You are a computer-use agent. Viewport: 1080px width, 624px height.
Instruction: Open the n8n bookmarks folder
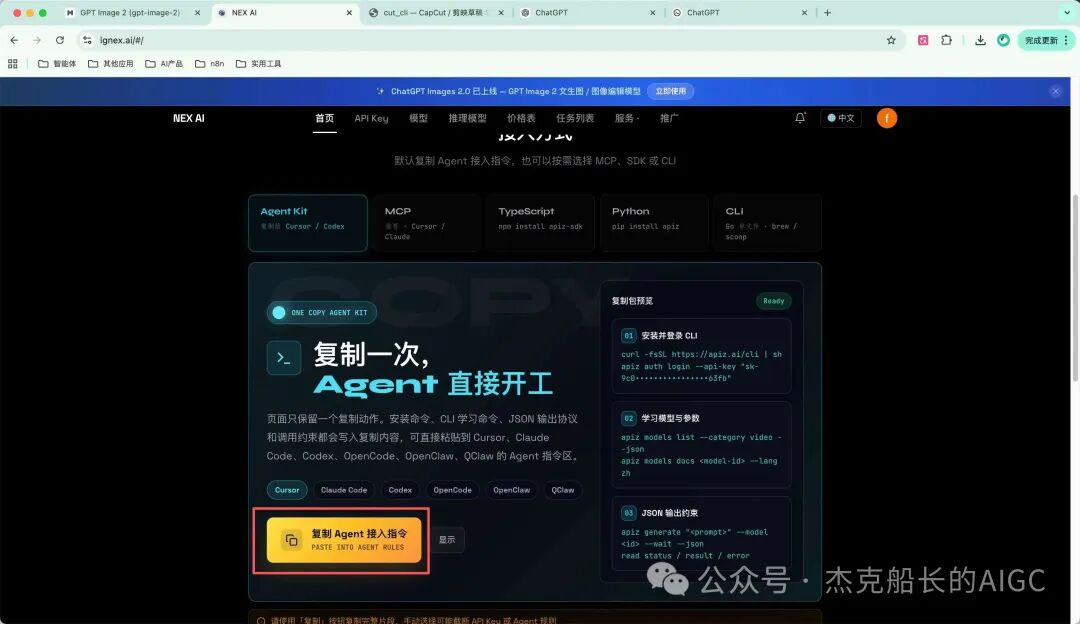(x=209, y=63)
